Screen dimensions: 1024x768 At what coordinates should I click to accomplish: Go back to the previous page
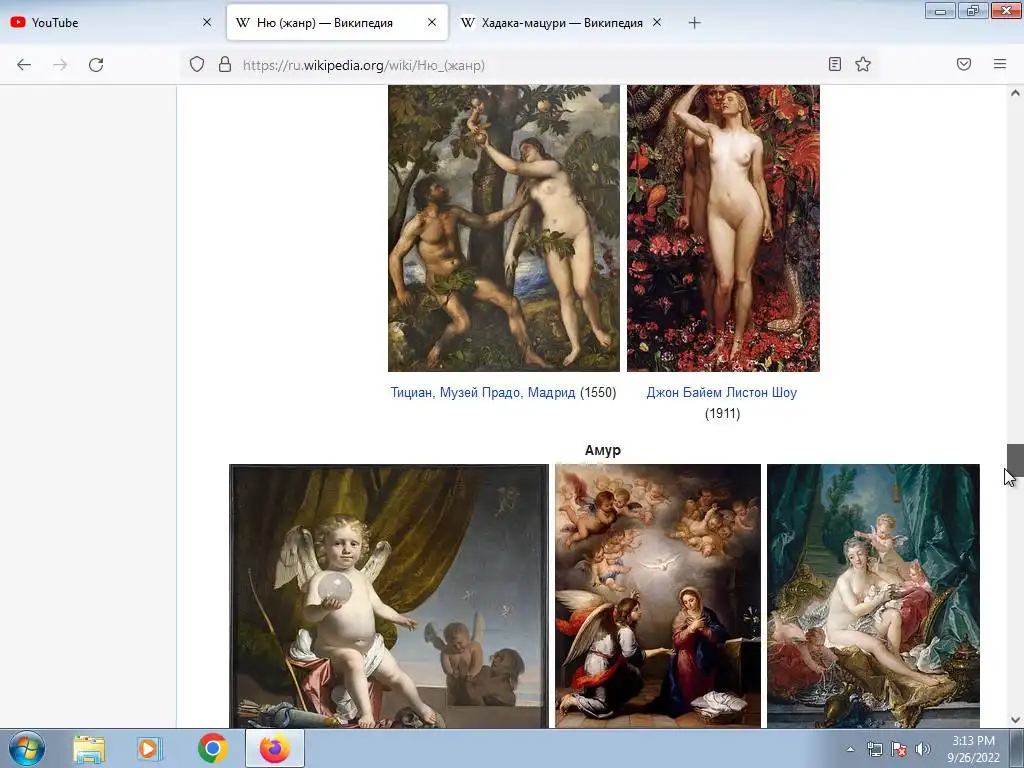coord(24,65)
